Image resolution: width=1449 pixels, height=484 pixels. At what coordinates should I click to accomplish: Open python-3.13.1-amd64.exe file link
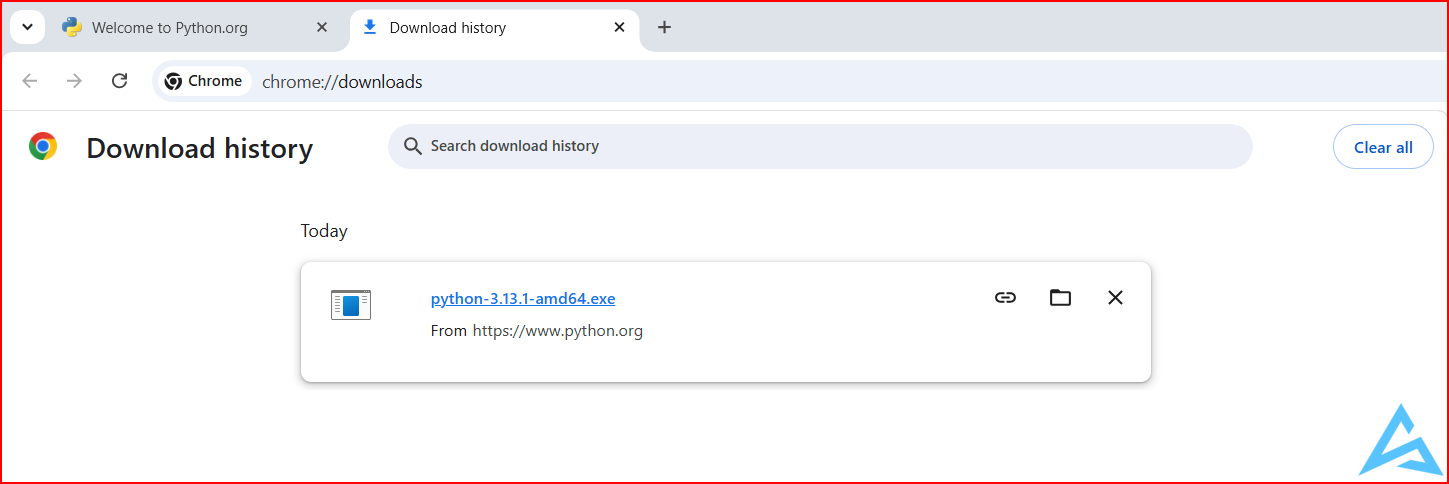523,298
